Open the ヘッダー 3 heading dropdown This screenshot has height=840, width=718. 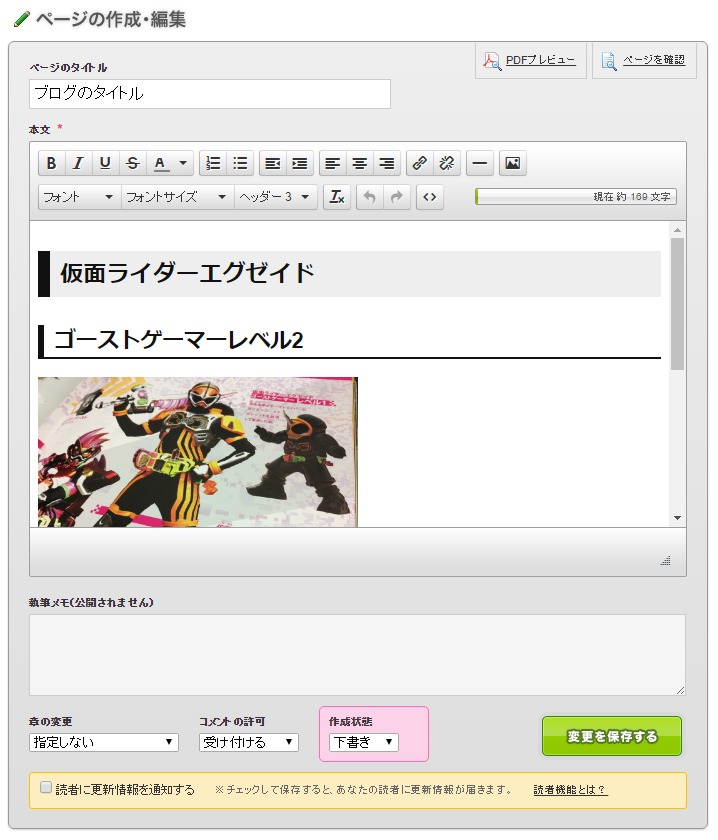click(275, 197)
